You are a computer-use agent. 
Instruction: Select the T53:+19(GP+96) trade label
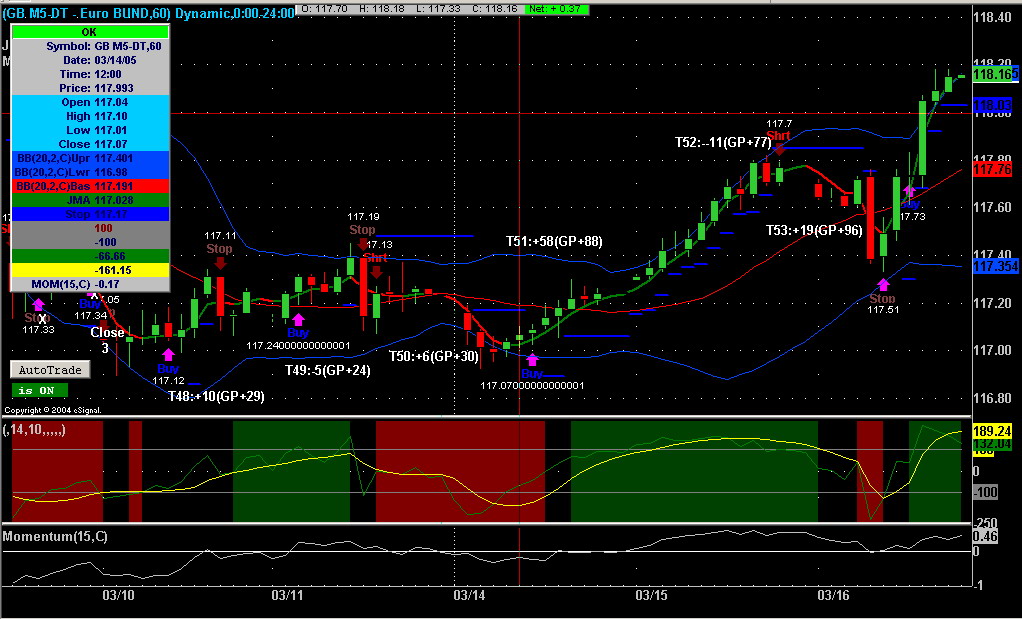pos(814,230)
